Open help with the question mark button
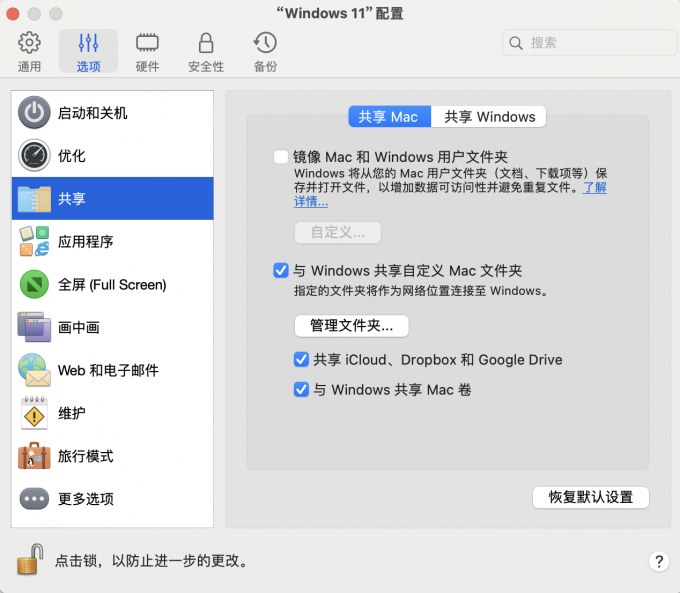 [659, 561]
